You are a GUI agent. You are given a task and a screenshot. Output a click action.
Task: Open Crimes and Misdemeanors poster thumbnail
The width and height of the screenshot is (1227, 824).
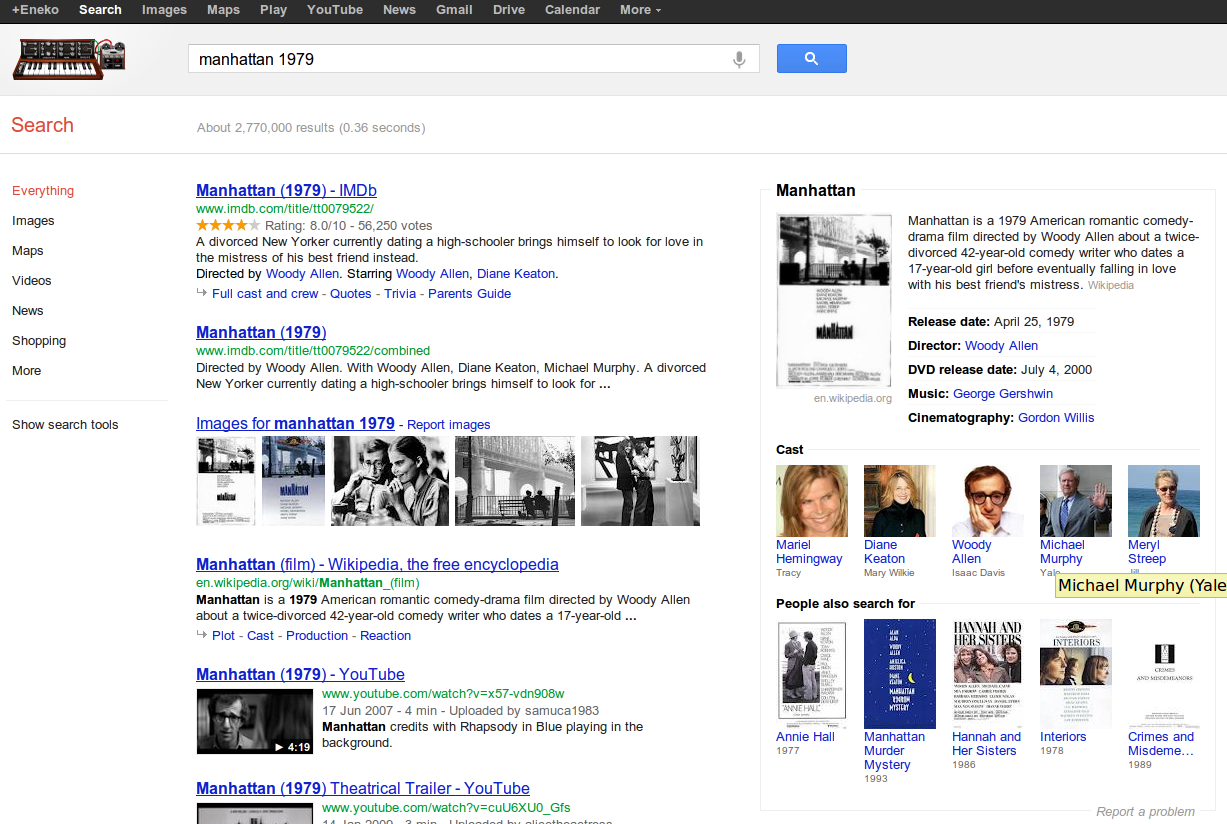pos(1164,674)
